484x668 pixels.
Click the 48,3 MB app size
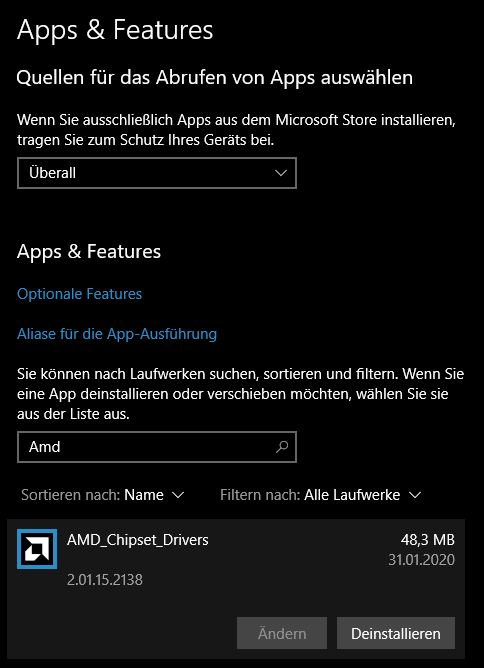[x=427, y=540]
